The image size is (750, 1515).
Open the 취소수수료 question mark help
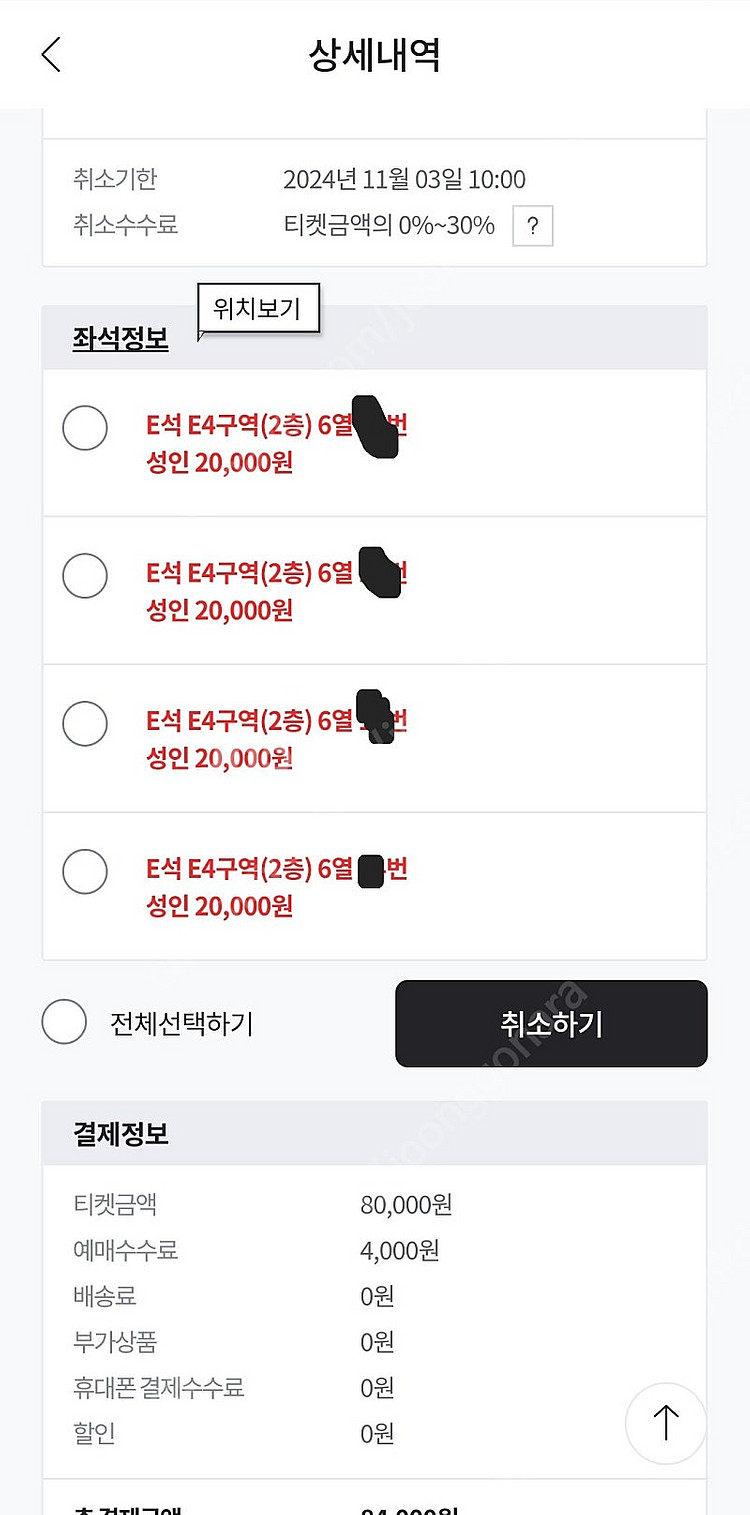532,226
